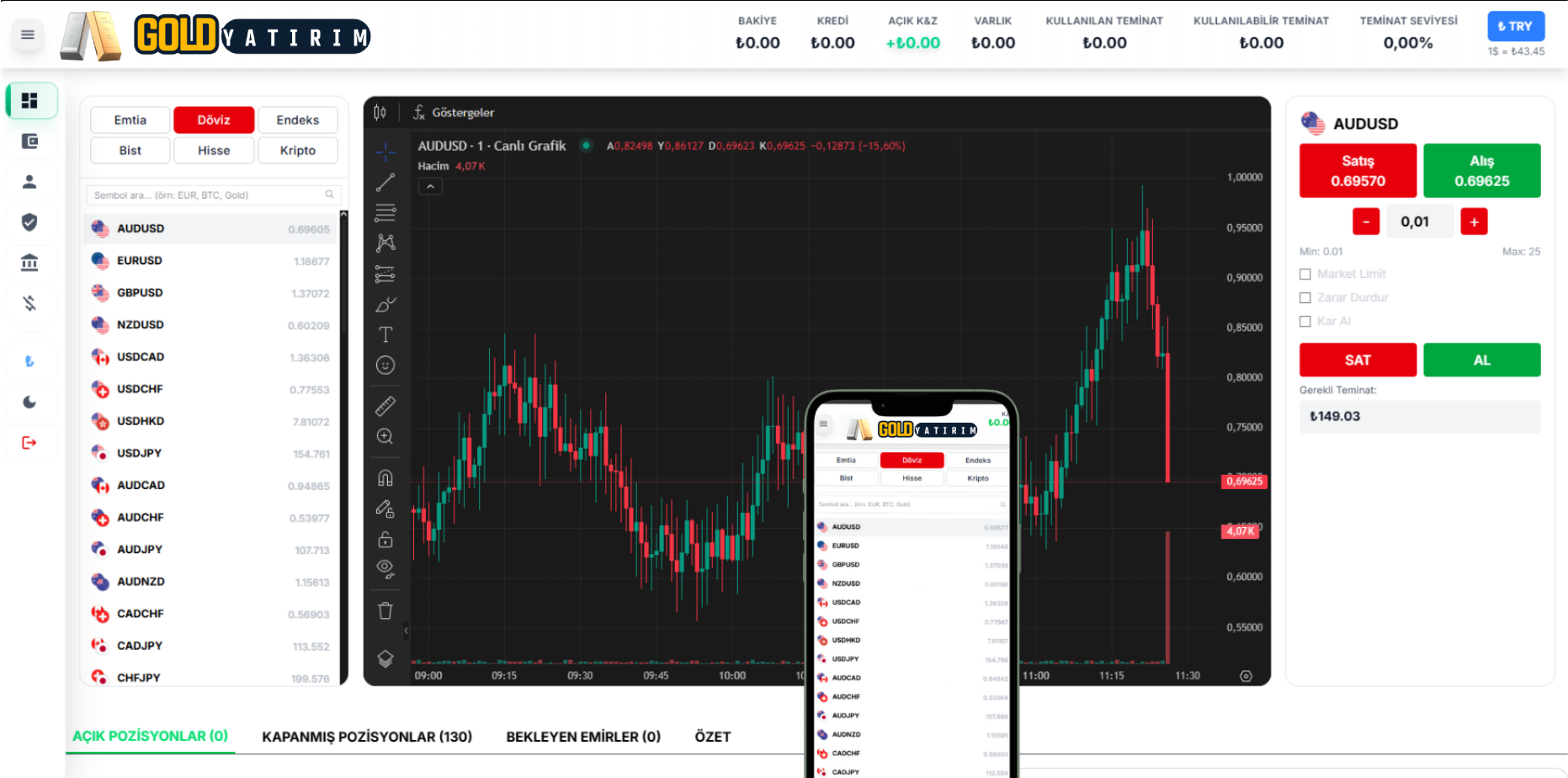This screenshot has width=1568, height=778.
Task: Enable the Market Limit checkbox
Action: (1305, 274)
